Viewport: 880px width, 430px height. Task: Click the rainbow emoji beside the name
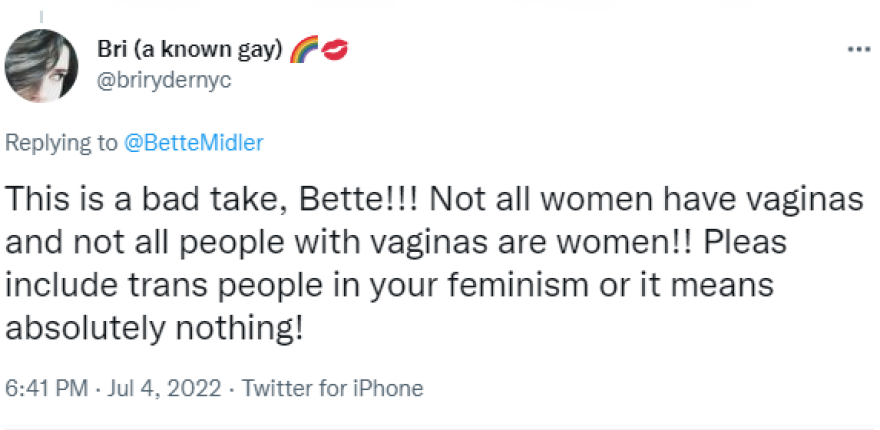[304, 48]
